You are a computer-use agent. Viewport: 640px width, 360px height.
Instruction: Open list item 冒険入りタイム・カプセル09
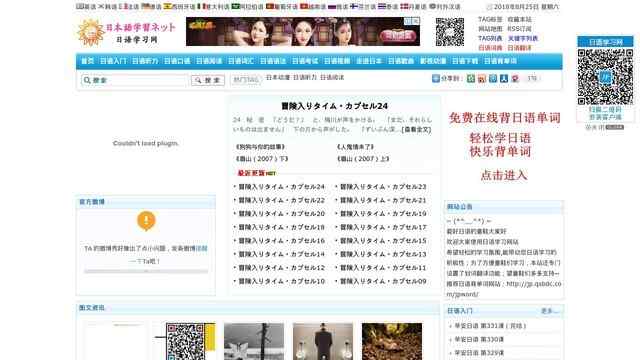pos(383,281)
